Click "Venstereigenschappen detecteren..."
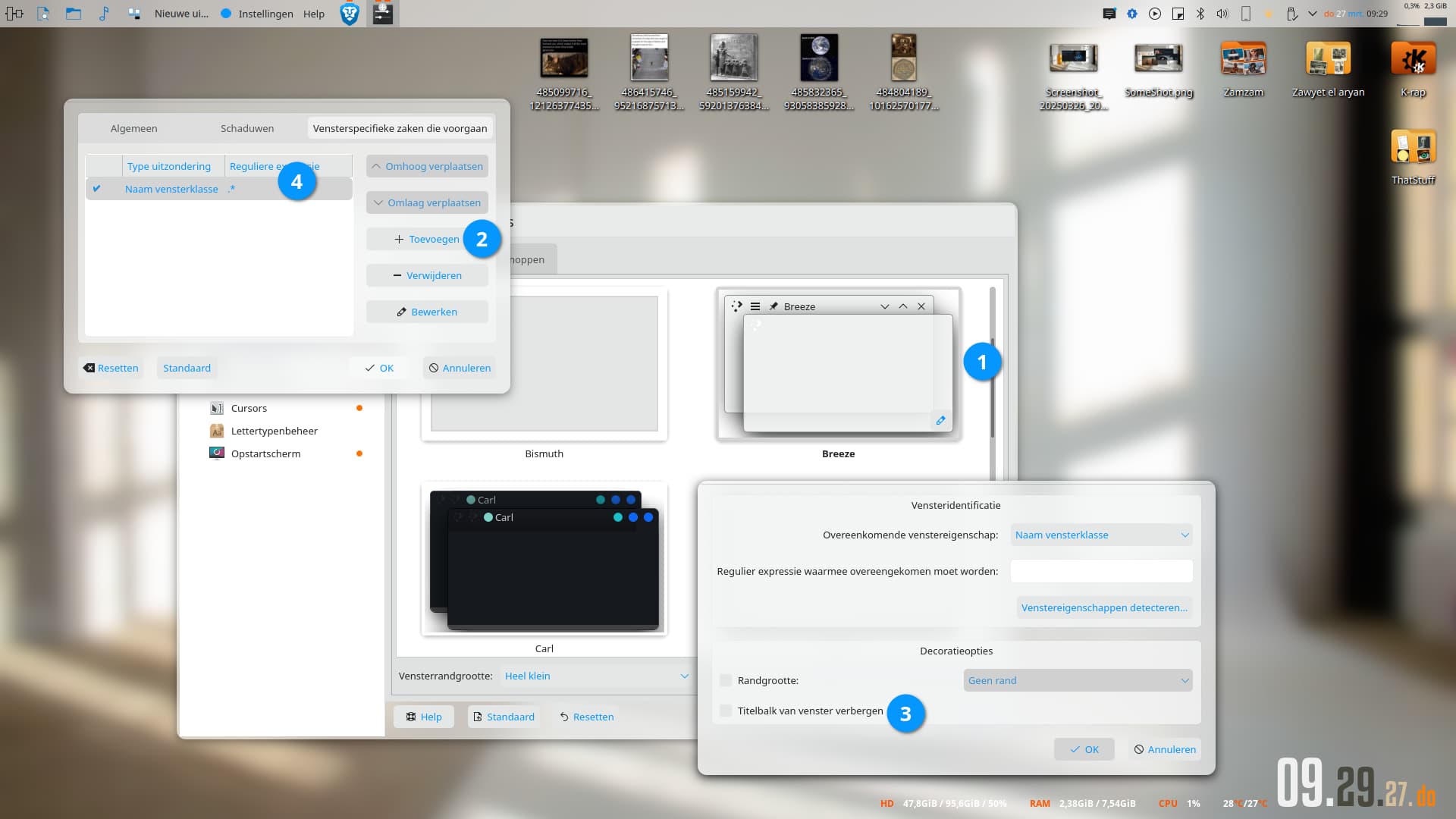This screenshot has width=1456, height=819. [1104, 607]
